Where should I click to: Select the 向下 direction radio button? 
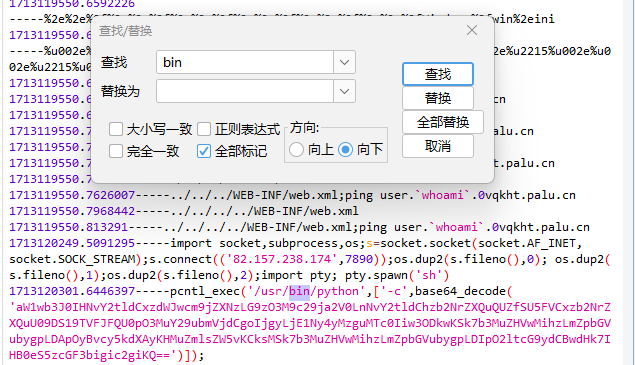345,149
